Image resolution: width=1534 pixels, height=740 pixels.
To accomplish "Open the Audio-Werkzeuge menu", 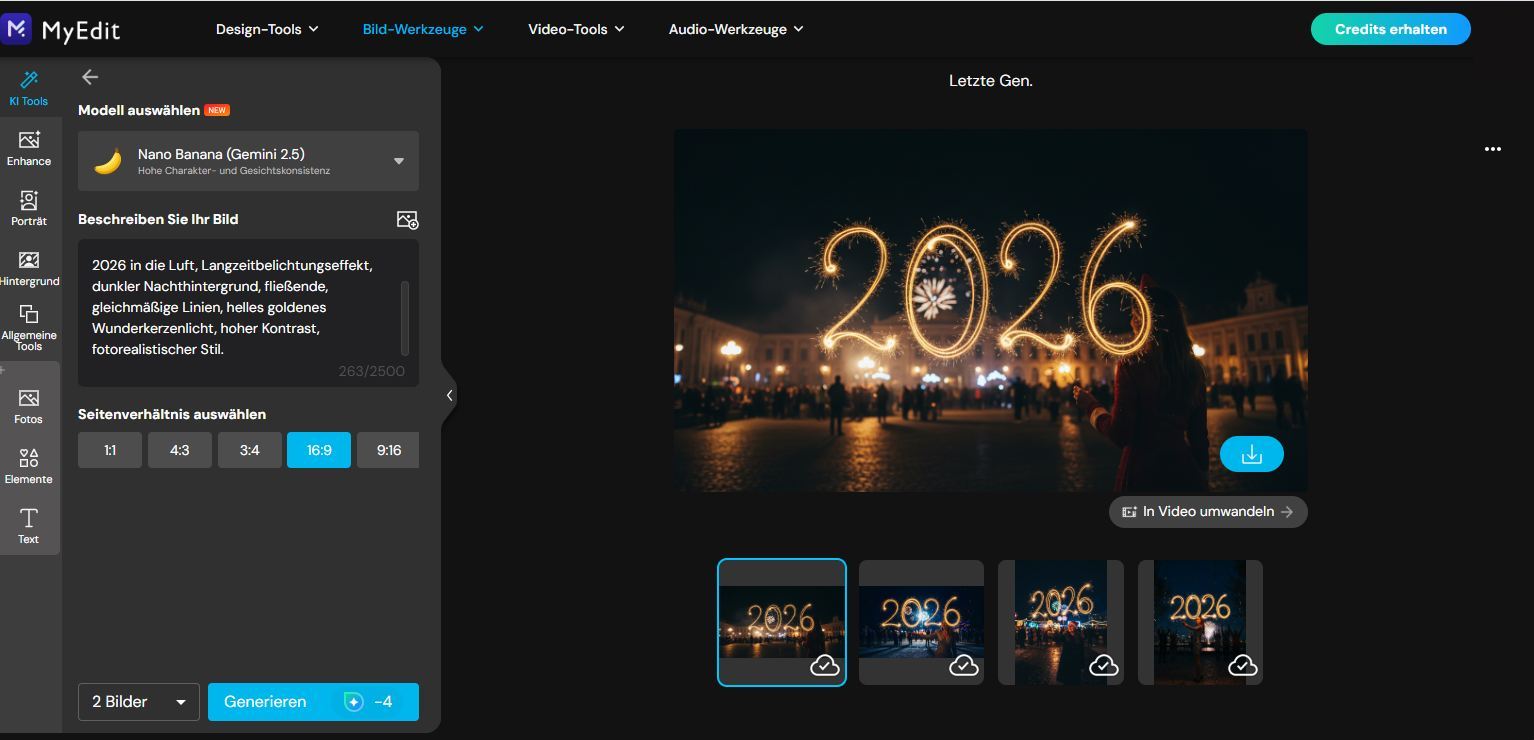I will click(x=736, y=28).
